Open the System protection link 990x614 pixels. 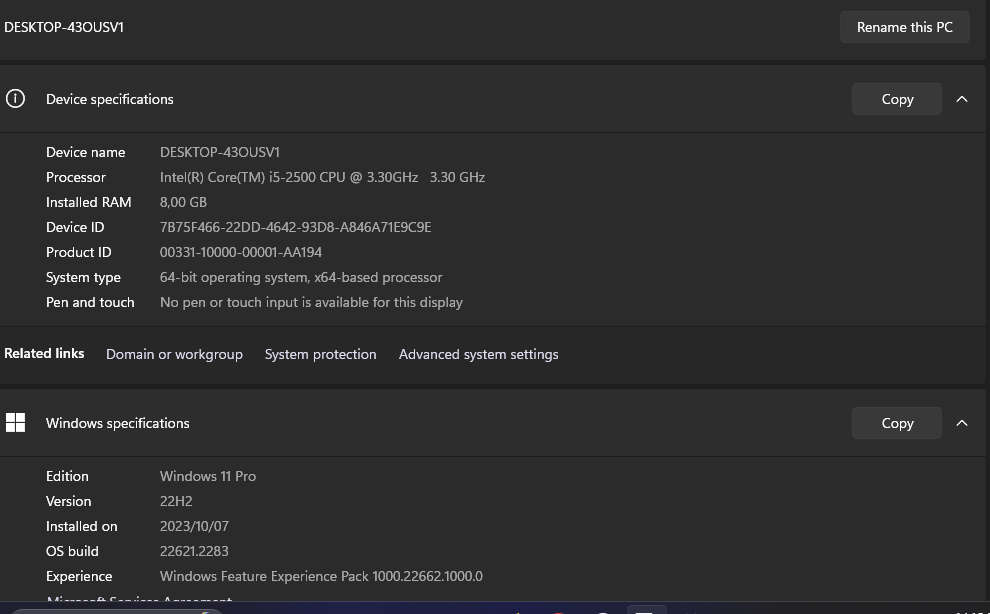click(x=320, y=354)
